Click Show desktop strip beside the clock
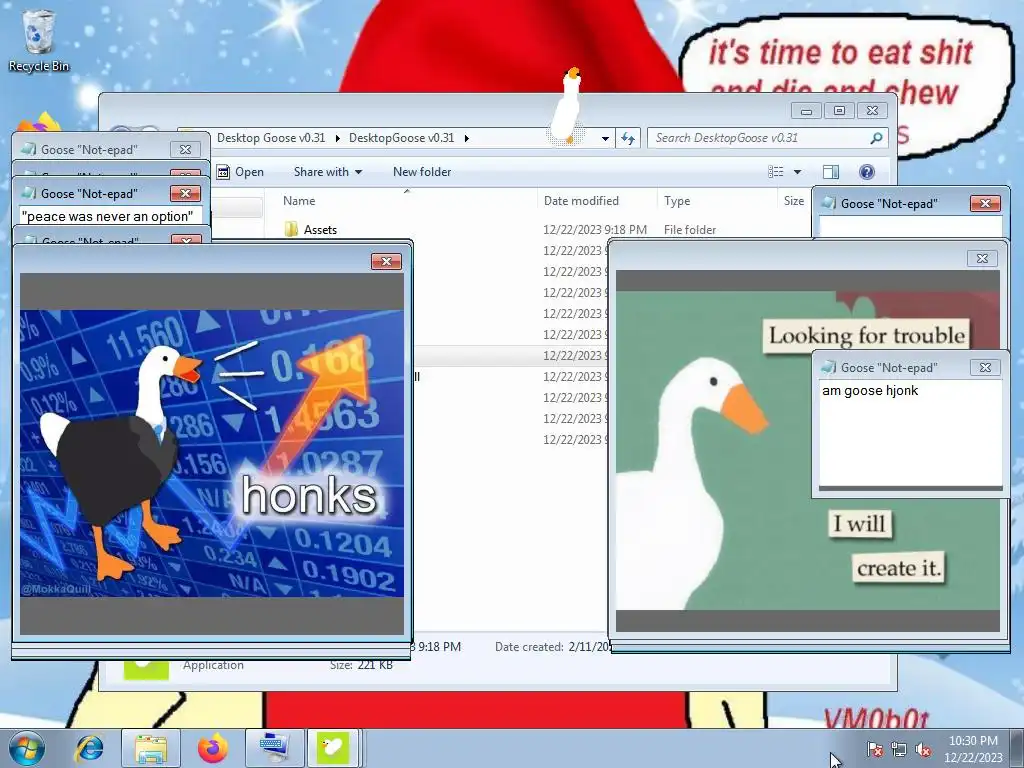This screenshot has height=768, width=1024. click(1017, 749)
